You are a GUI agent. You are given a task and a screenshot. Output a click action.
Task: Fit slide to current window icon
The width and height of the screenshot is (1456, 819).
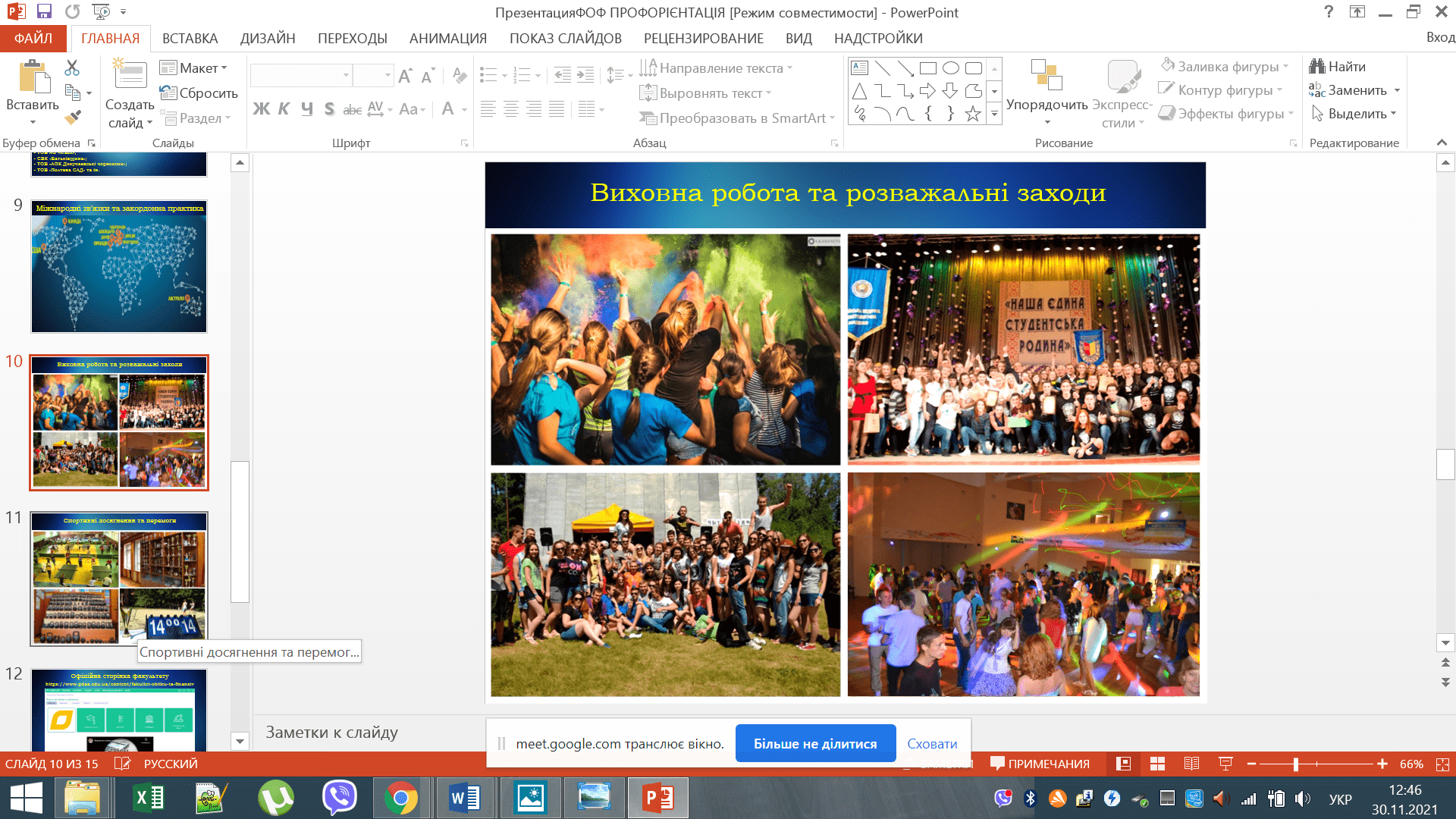coord(1442,764)
